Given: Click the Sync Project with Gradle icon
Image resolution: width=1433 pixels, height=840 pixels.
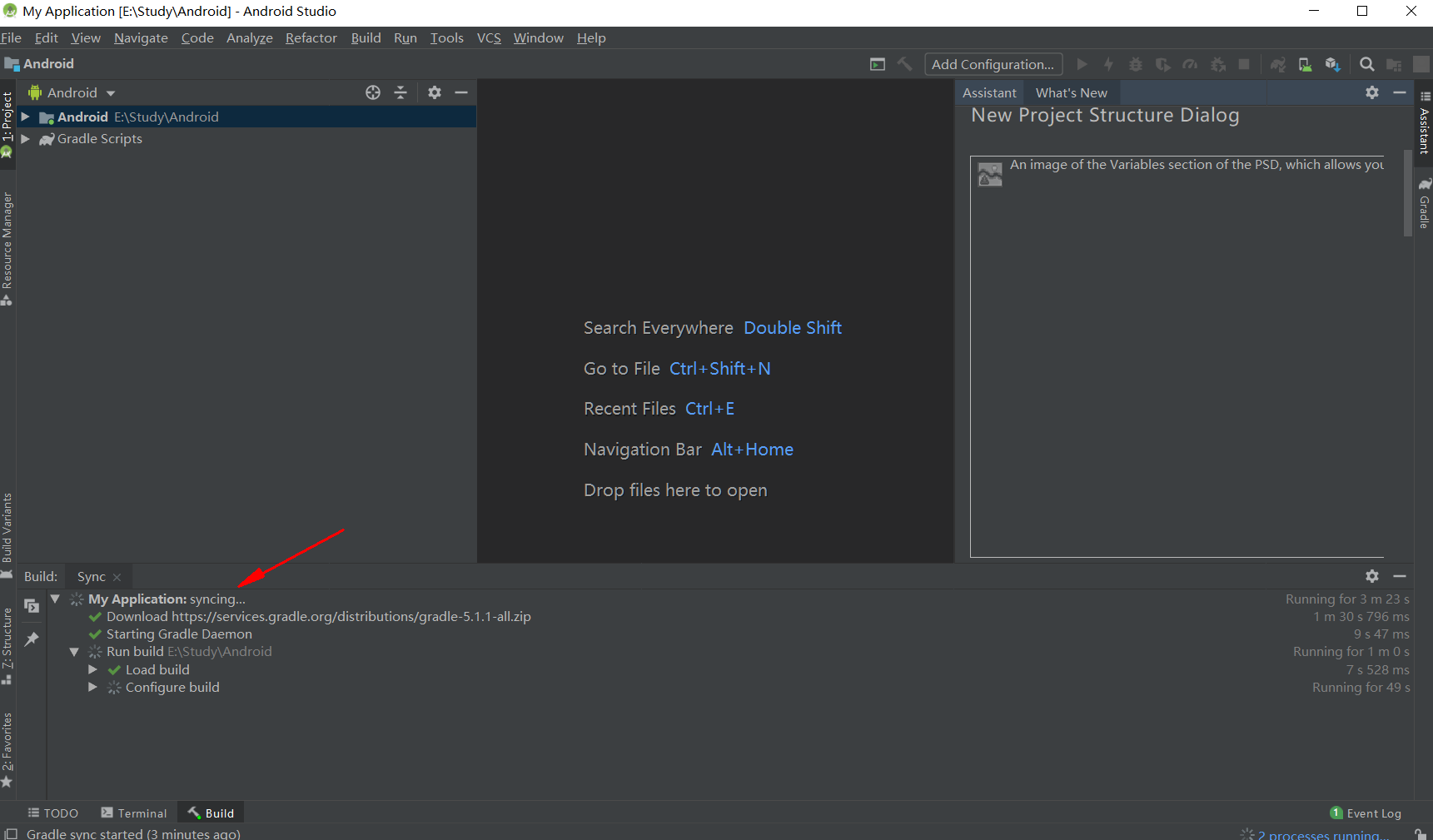Looking at the screenshot, I should click(x=1277, y=64).
